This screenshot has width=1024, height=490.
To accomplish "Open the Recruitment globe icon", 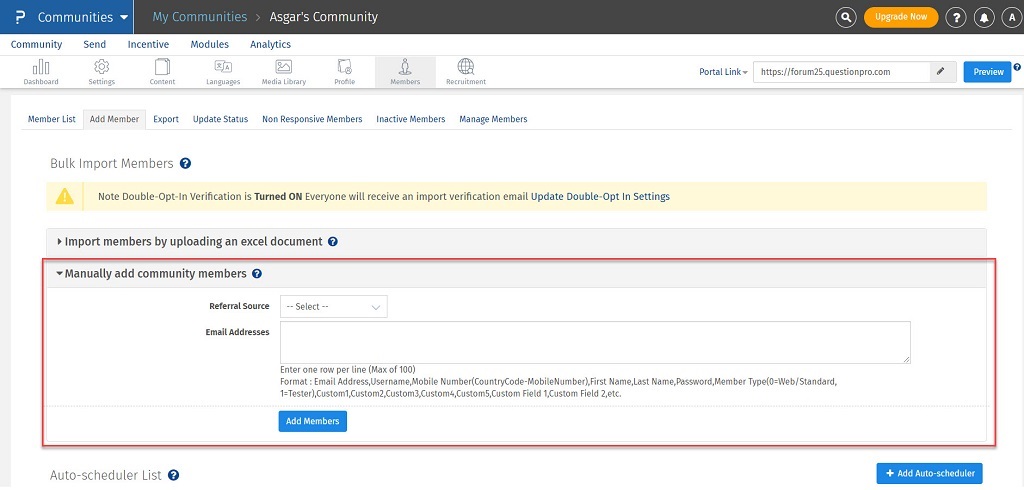I will [x=466, y=67].
